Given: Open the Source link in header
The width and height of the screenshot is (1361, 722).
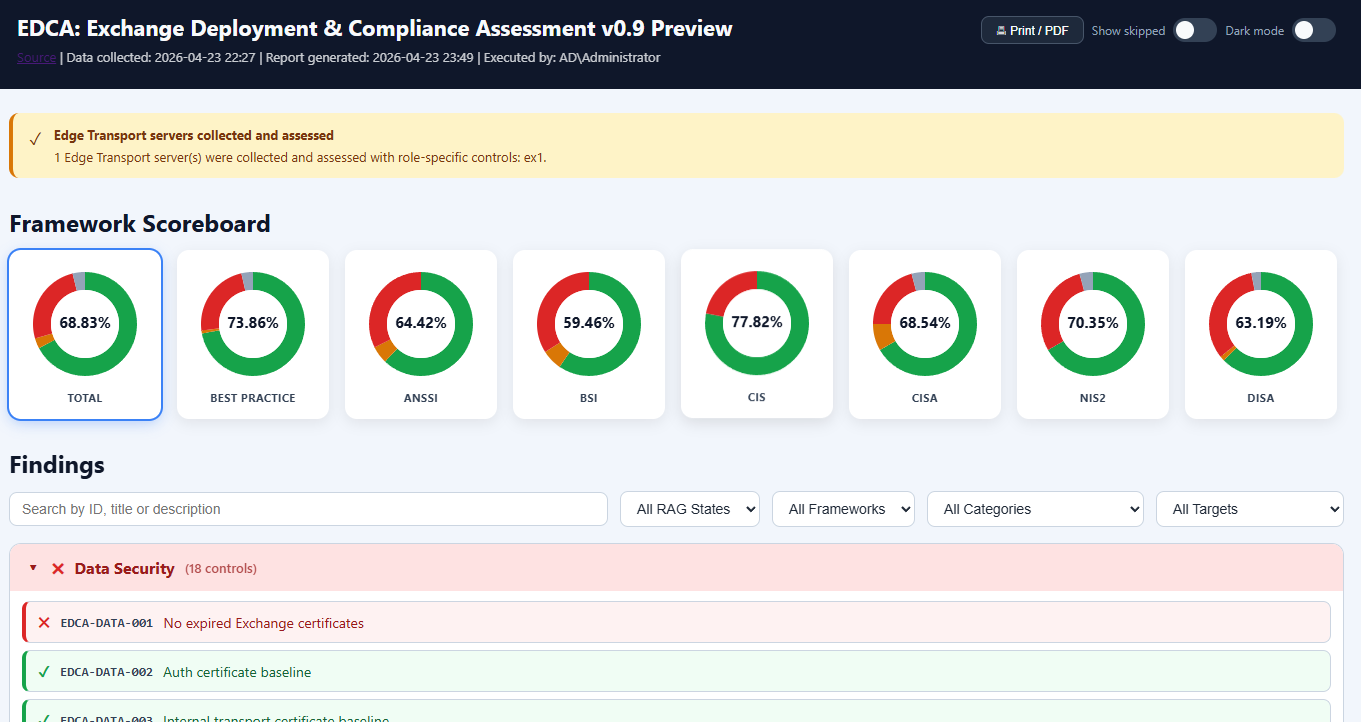Looking at the screenshot, I should [36, 58].
